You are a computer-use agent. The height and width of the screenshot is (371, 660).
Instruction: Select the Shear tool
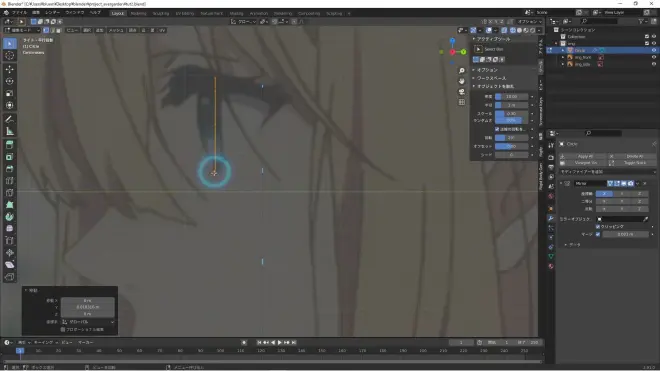click(10, 265)
